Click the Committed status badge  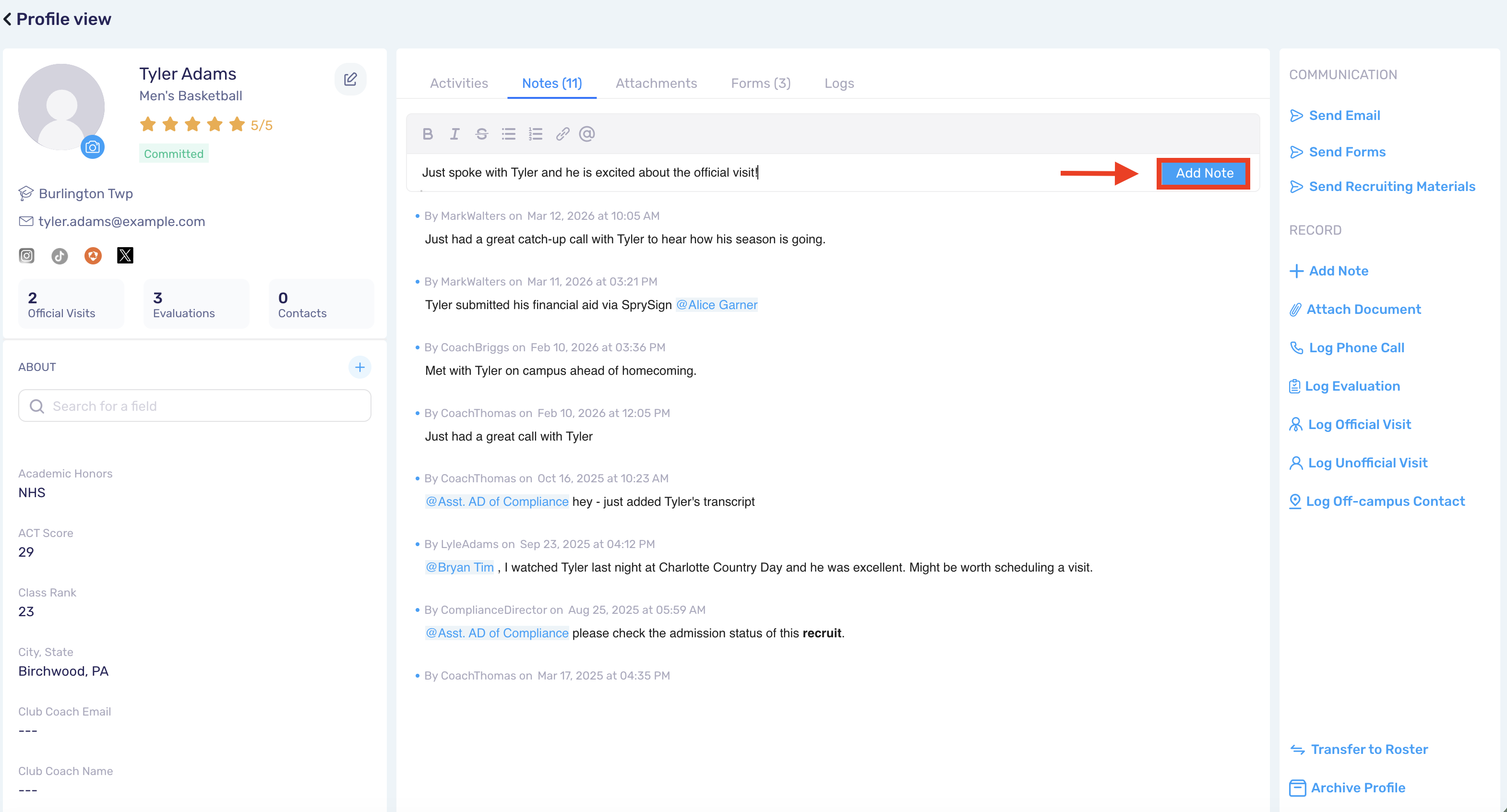tap(174, 154)
